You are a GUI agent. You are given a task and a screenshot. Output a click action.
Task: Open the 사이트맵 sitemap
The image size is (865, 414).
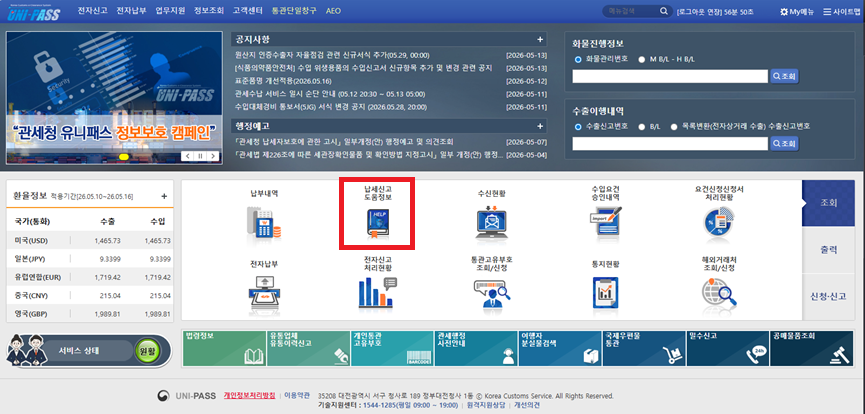tap(841, 12)
